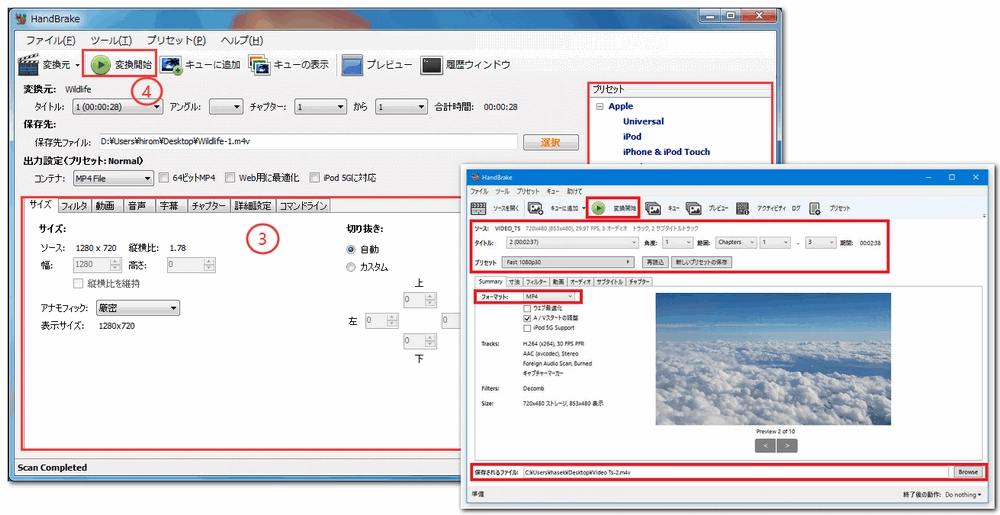Switch to the サブタイトル tab in front window
This screenshot has width=1000, height=515.
pyautogui.click(x=610, y=281)
